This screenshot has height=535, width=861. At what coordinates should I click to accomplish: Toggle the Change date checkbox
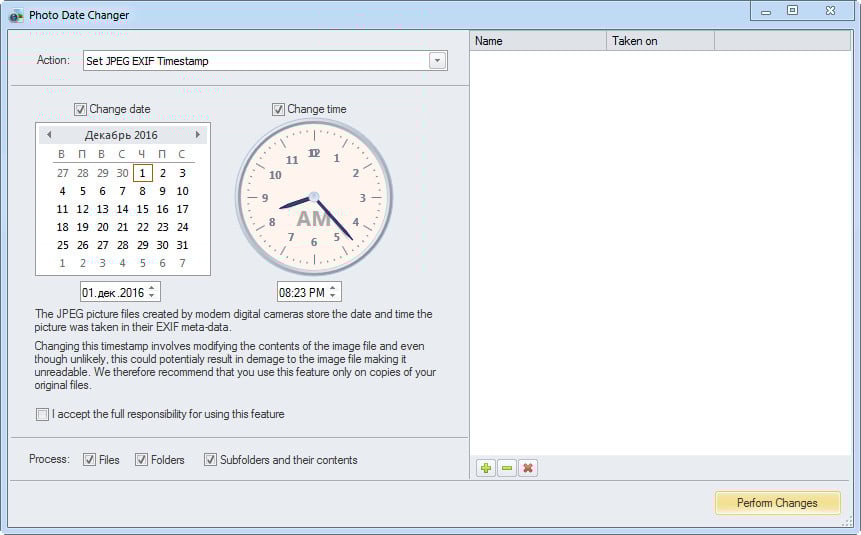[x=80, y=109]
